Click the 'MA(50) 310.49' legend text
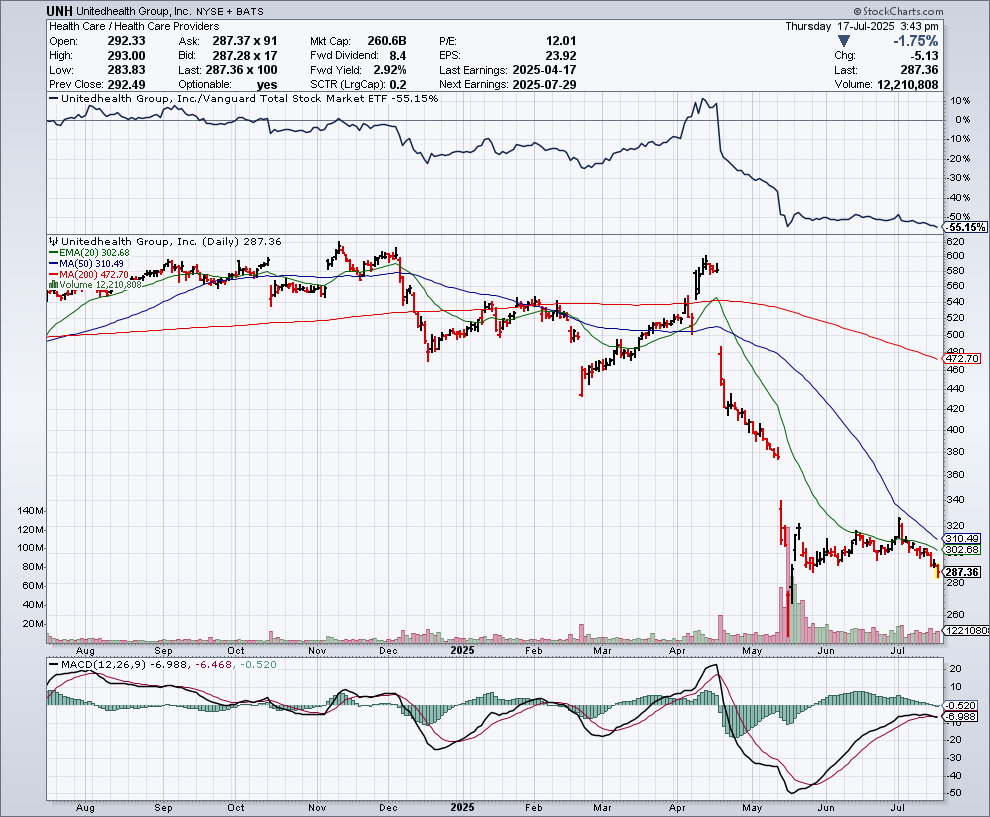 tap(92, 263)
